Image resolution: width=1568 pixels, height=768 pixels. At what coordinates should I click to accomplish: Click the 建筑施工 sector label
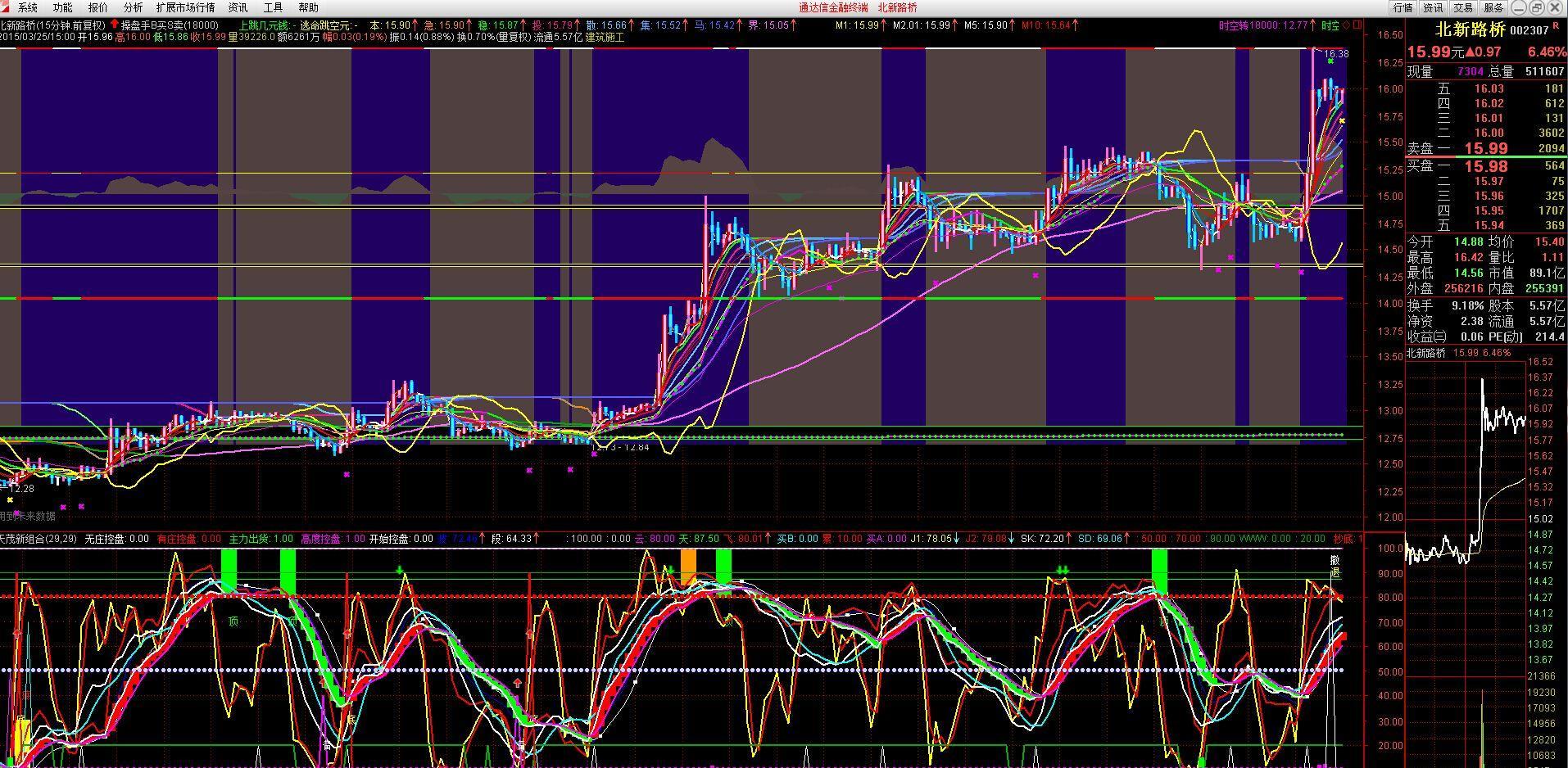point(605,38)
